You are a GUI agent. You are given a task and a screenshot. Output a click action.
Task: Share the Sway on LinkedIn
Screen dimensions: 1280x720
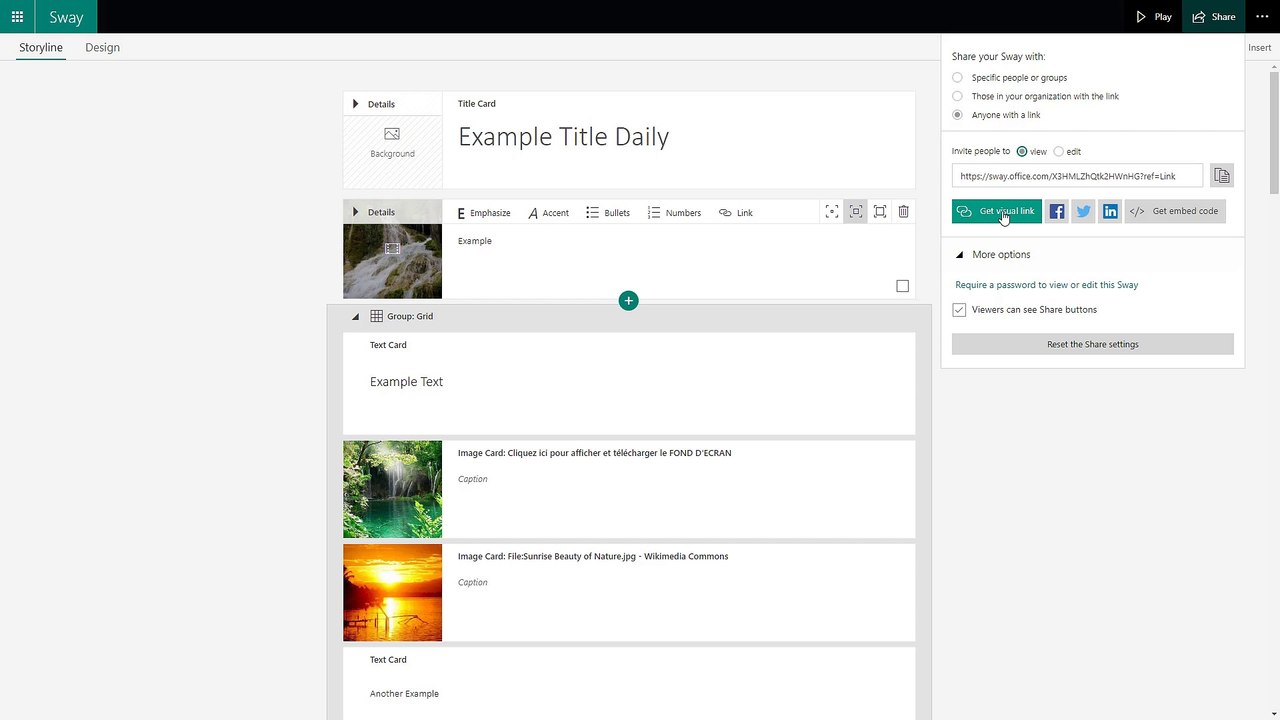pyautogui.click(x=1110, y=211)
